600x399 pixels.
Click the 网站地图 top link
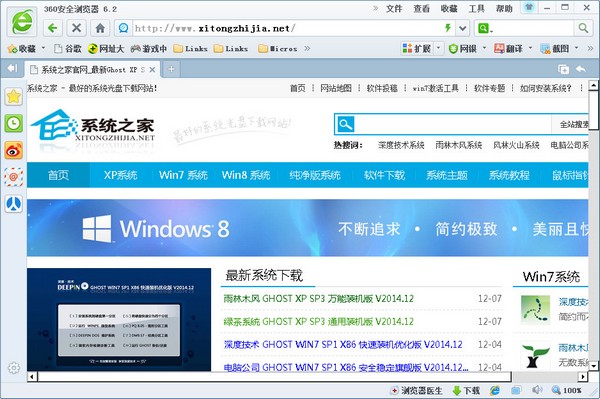point(336,88)
